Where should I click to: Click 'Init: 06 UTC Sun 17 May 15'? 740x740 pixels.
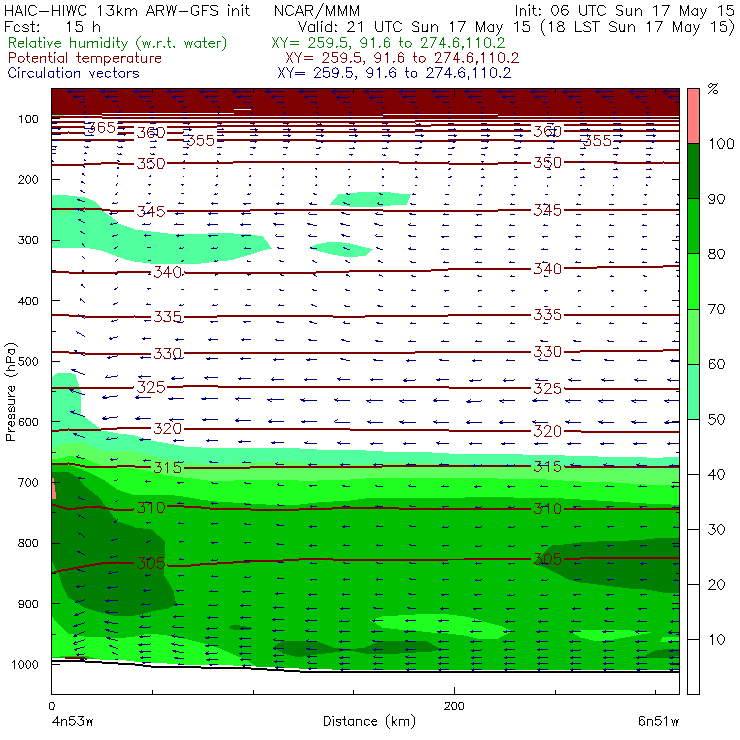click(x=624, y=10)
